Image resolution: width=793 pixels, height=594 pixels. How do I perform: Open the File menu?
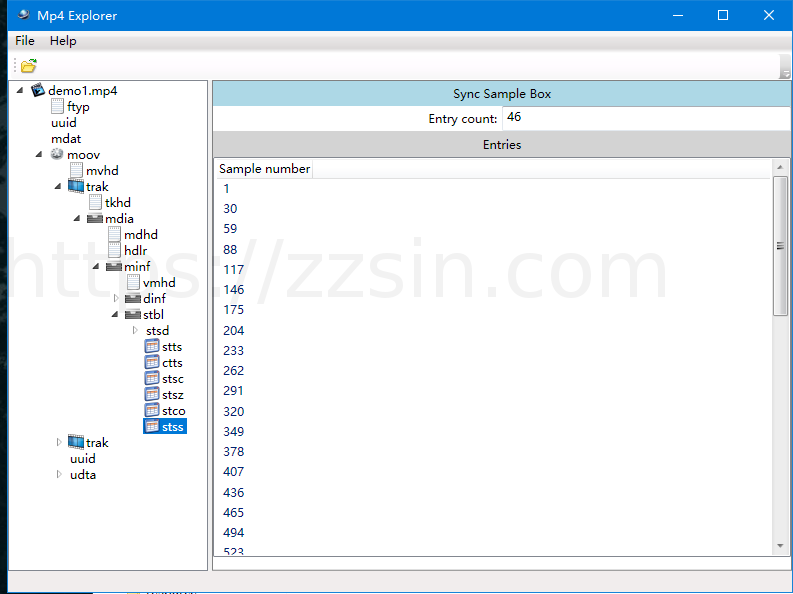click(x=25, y=41)
